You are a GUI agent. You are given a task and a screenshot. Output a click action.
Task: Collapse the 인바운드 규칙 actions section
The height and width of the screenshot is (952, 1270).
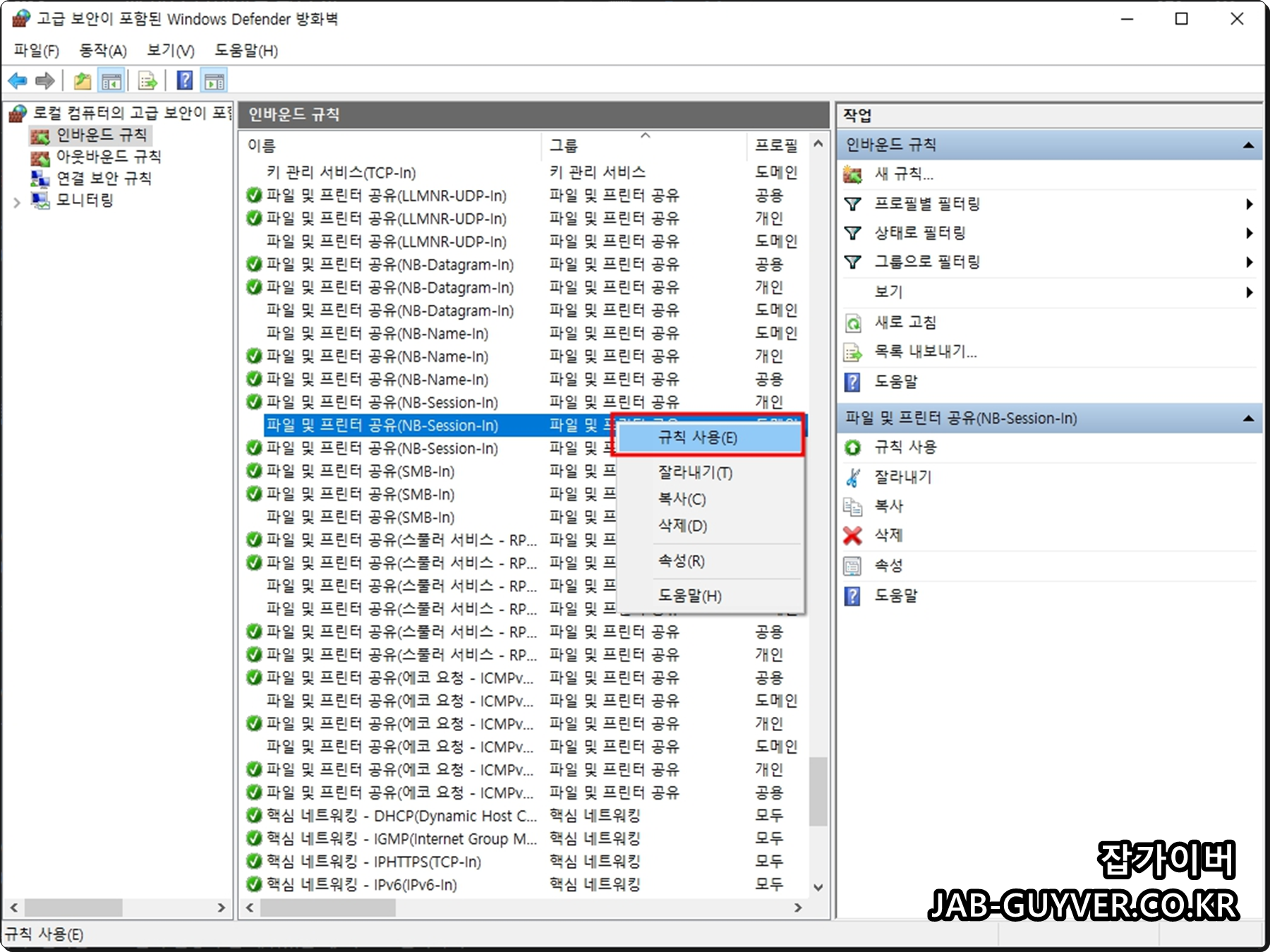tap(1248, 145)
